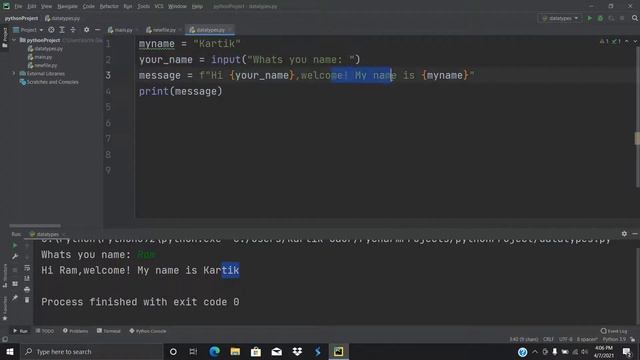The image size is (640, 360).
Task: Open the Run tool window tab at the bottom
Action: click(x=20, y=331)
